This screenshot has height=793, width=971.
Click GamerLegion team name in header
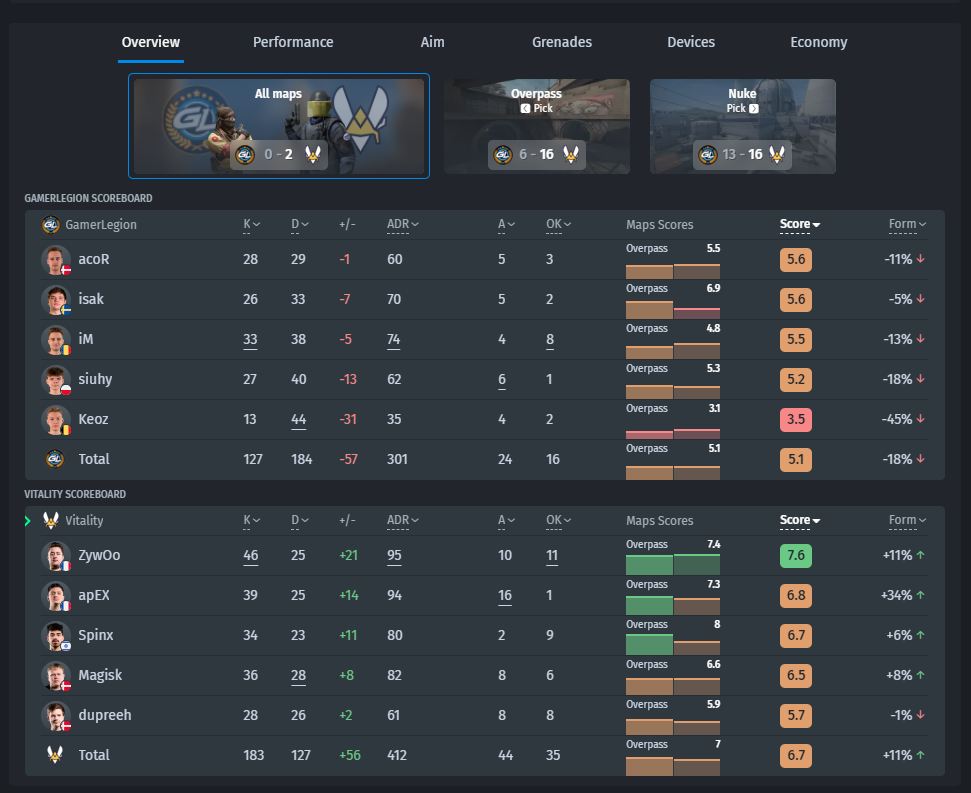[x=101, y=225]
